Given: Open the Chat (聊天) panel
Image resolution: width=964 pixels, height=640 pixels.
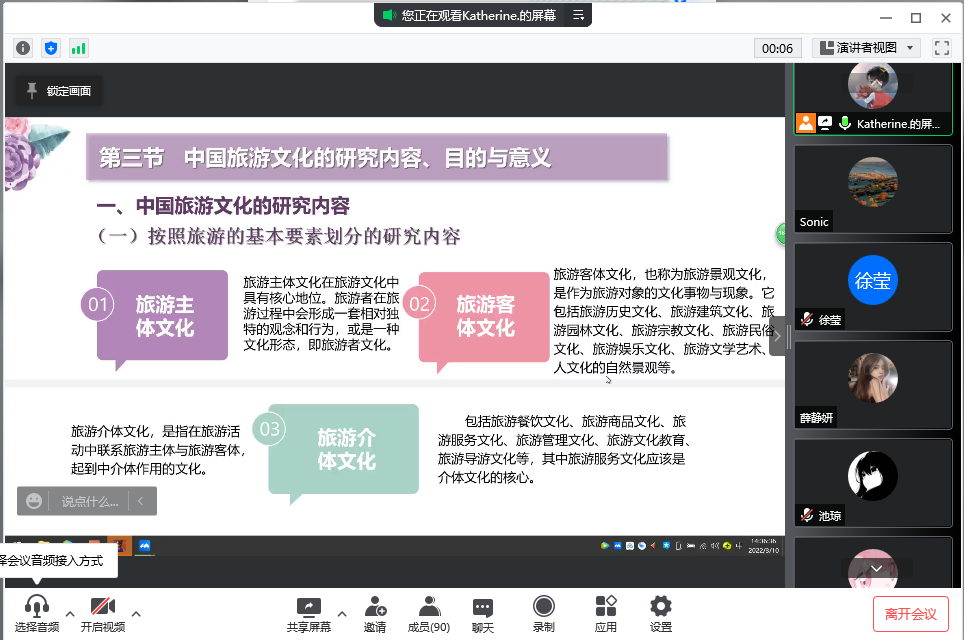Looking at the screenshot, I should coord(483,613).
